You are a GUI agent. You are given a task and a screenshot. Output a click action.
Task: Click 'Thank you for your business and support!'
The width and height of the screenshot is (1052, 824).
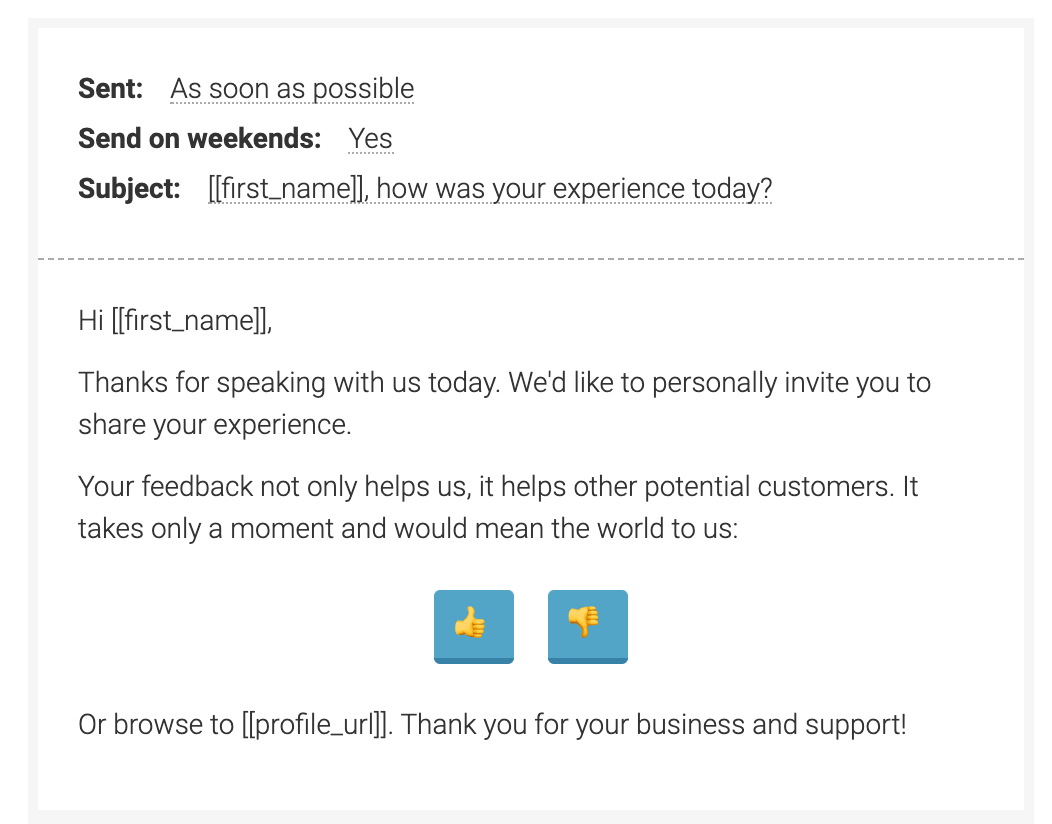point(653,725)
